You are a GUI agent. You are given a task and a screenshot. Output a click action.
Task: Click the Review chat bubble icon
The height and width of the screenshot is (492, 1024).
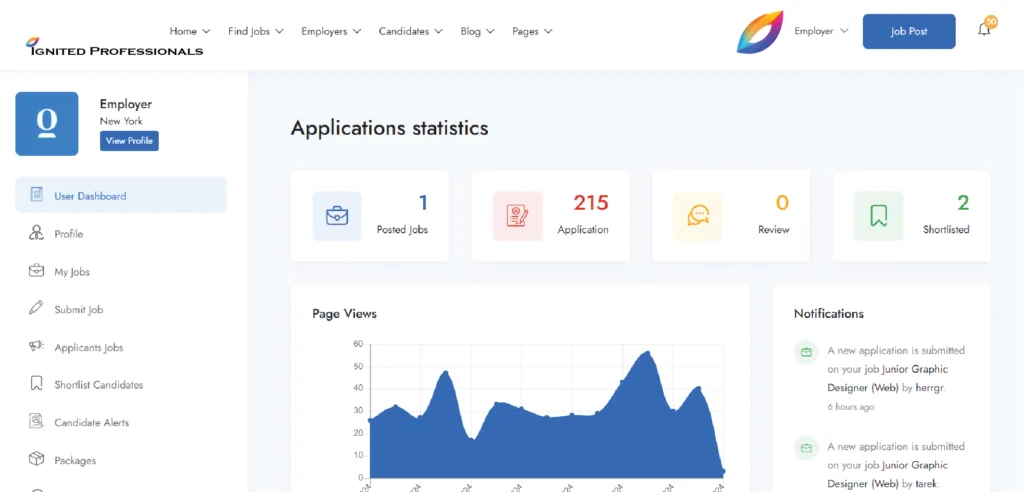point(698,216)
